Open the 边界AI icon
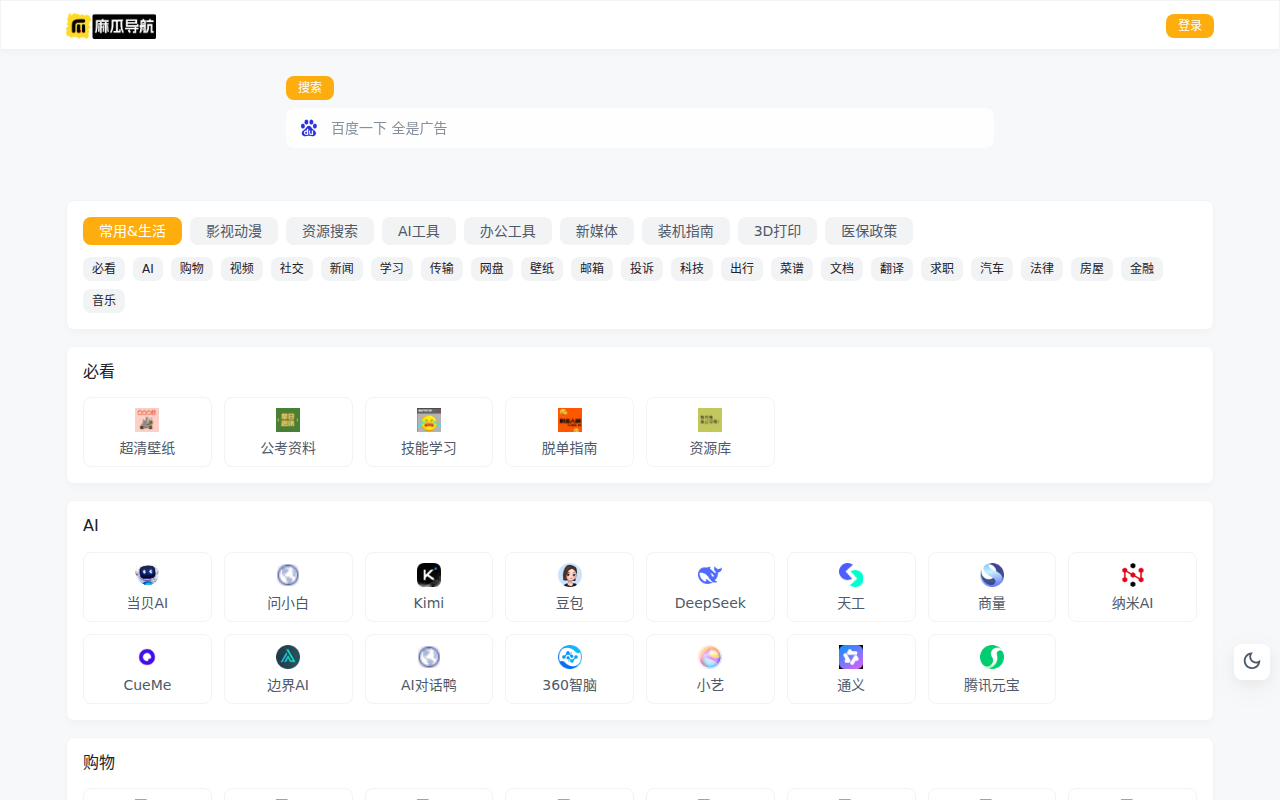 (x=288, y=657)
